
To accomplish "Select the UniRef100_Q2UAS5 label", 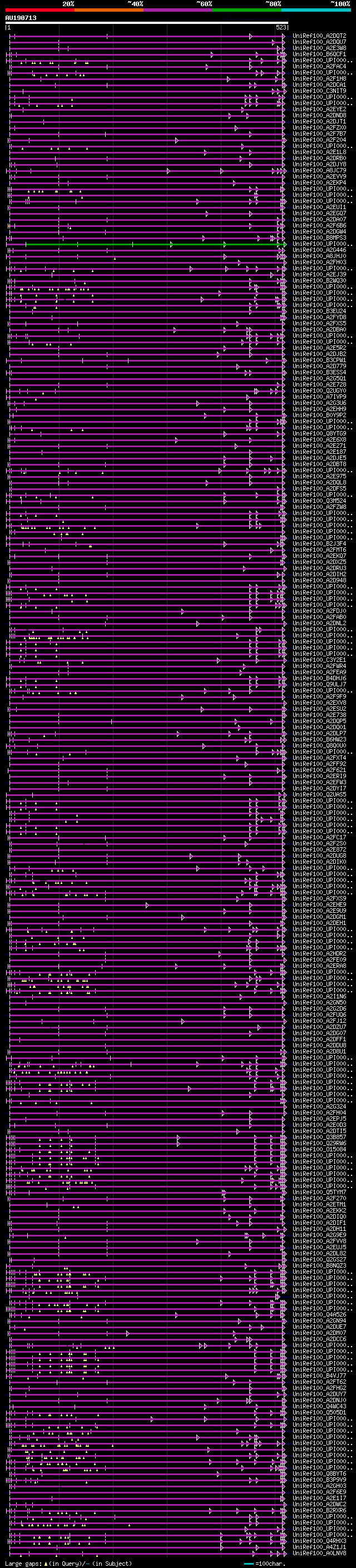I will tap(319, 794).
